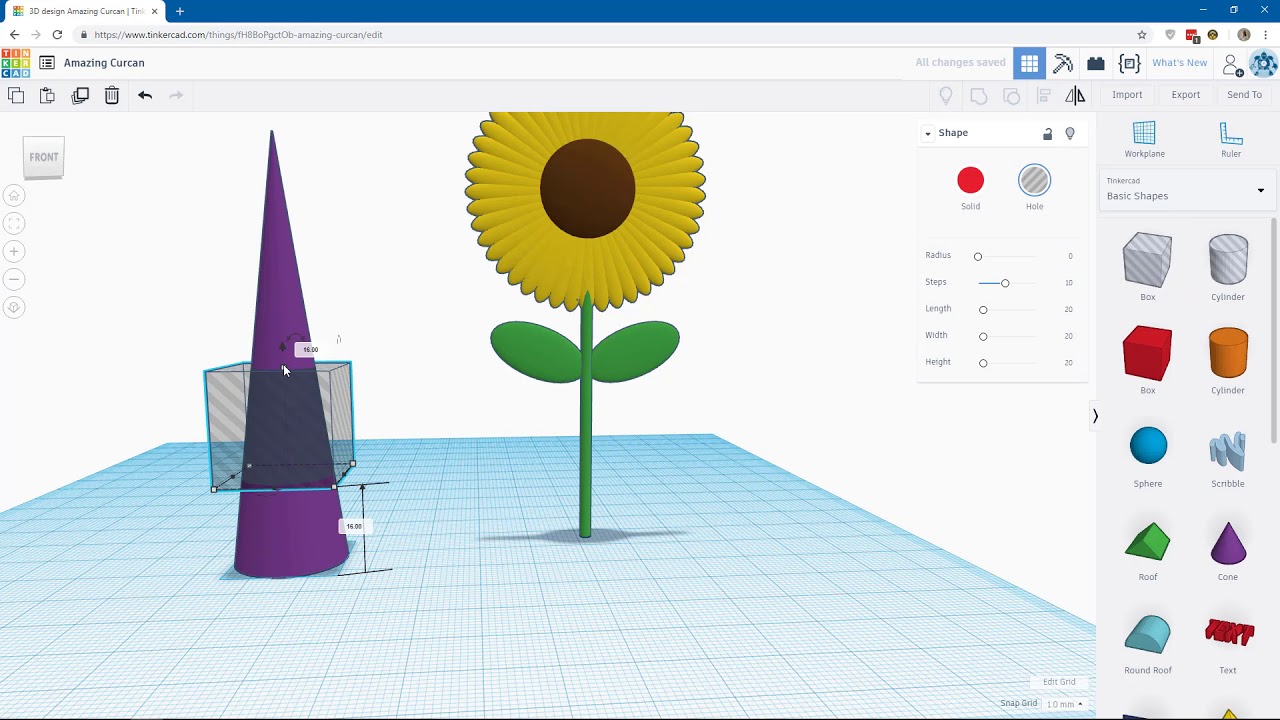The image size is (1280, 720).
Task: Align the selected shapes
Action: pos(1043,95)
